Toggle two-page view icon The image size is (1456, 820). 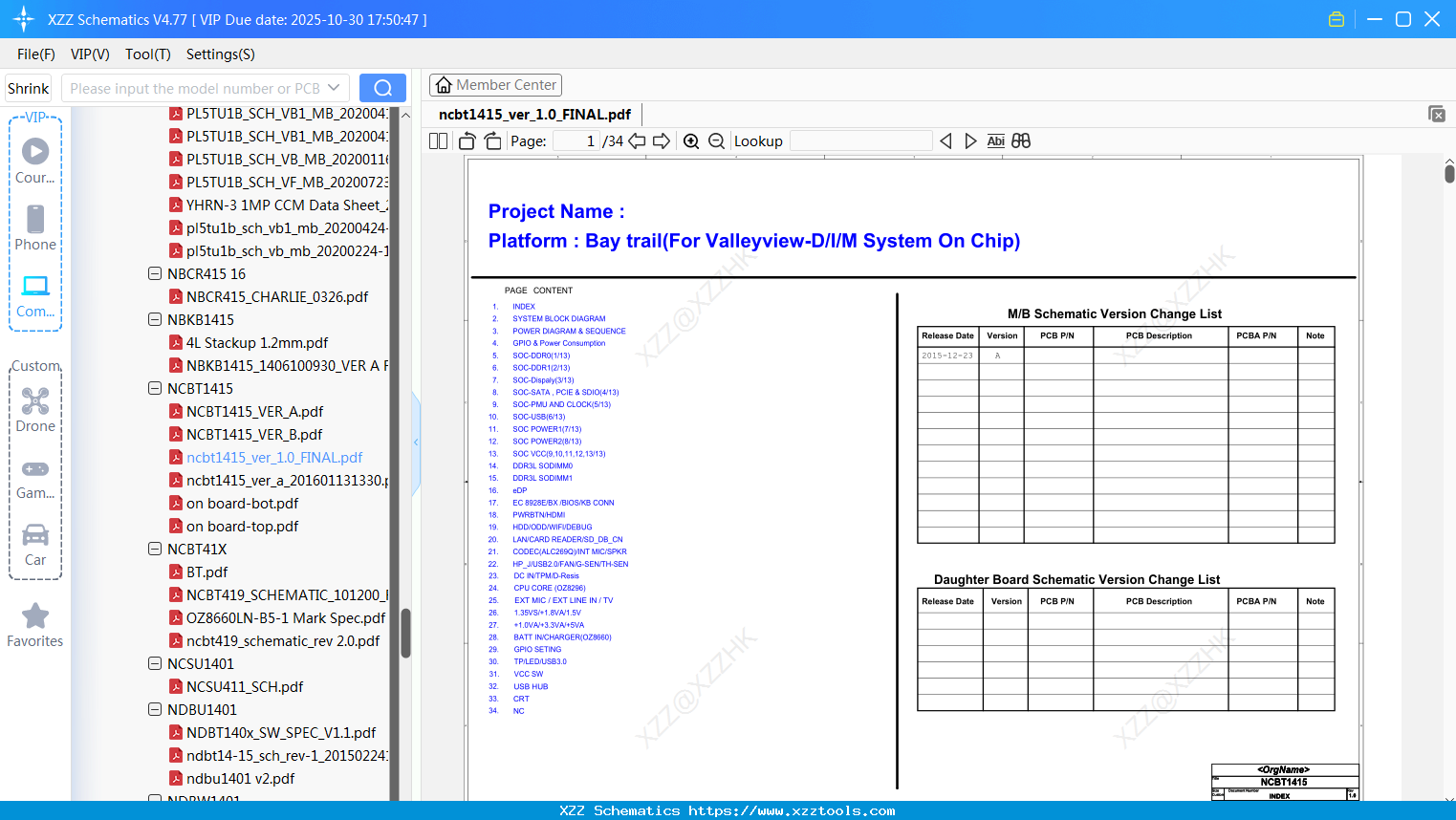pos(439,141)
